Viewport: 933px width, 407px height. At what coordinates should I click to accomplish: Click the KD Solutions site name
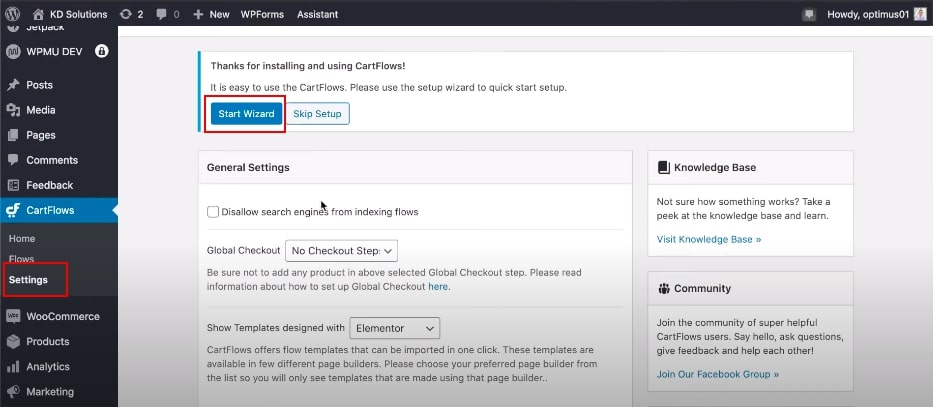coord(79,14)
